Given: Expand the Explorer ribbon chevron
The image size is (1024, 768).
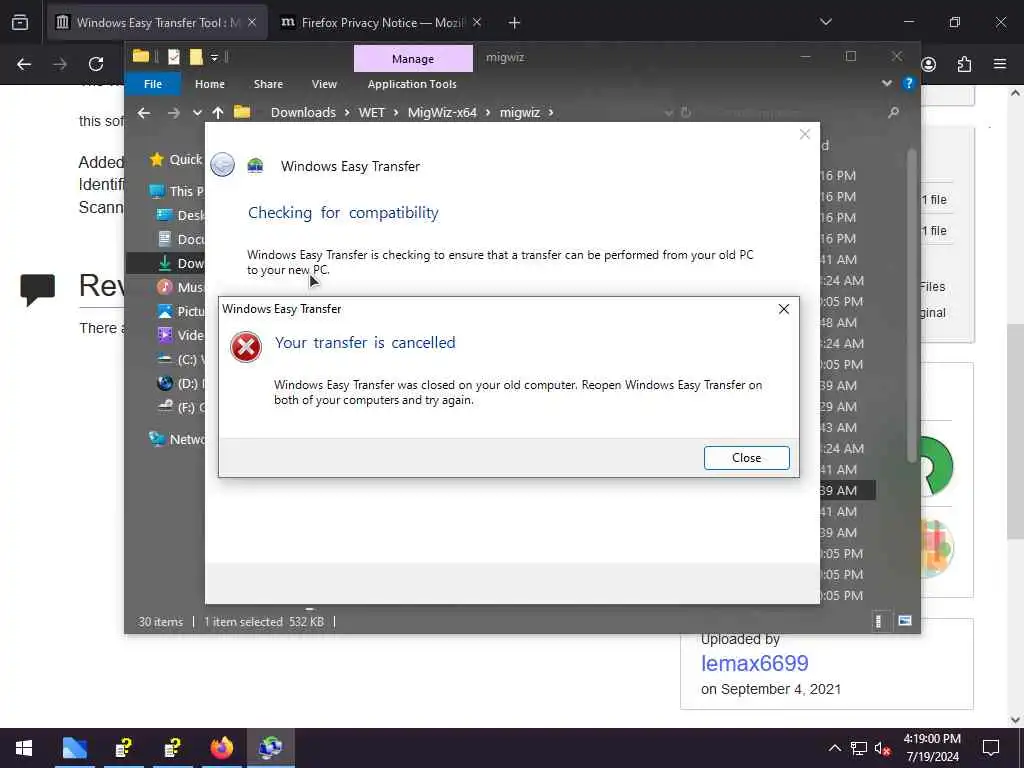Looking at the screenshot, I should point(886,84).
